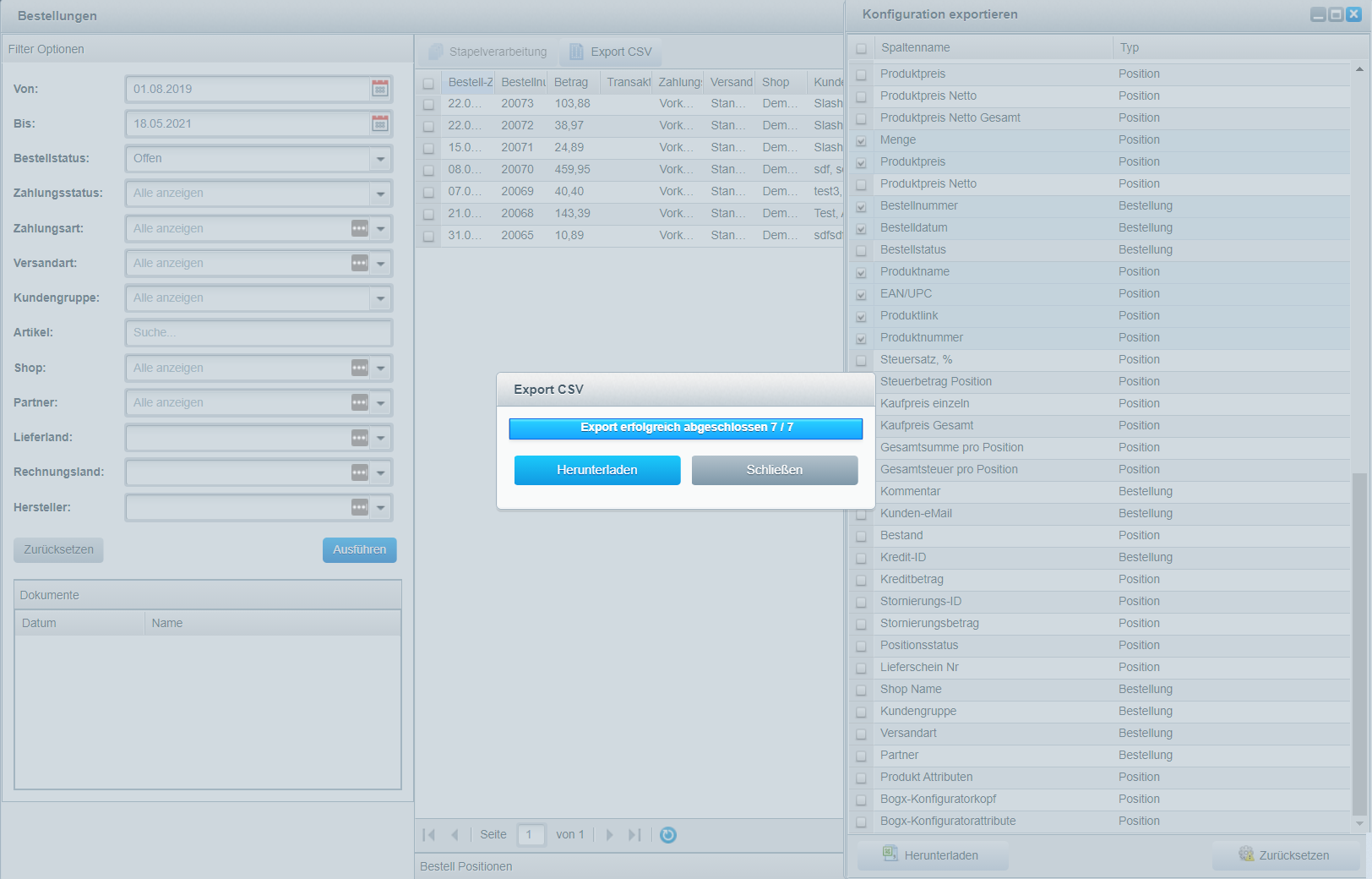The width and height of the screenshot is (1372, 879).
Task: Click the Export CSV toolbar button
Action: tap(611, 52)
